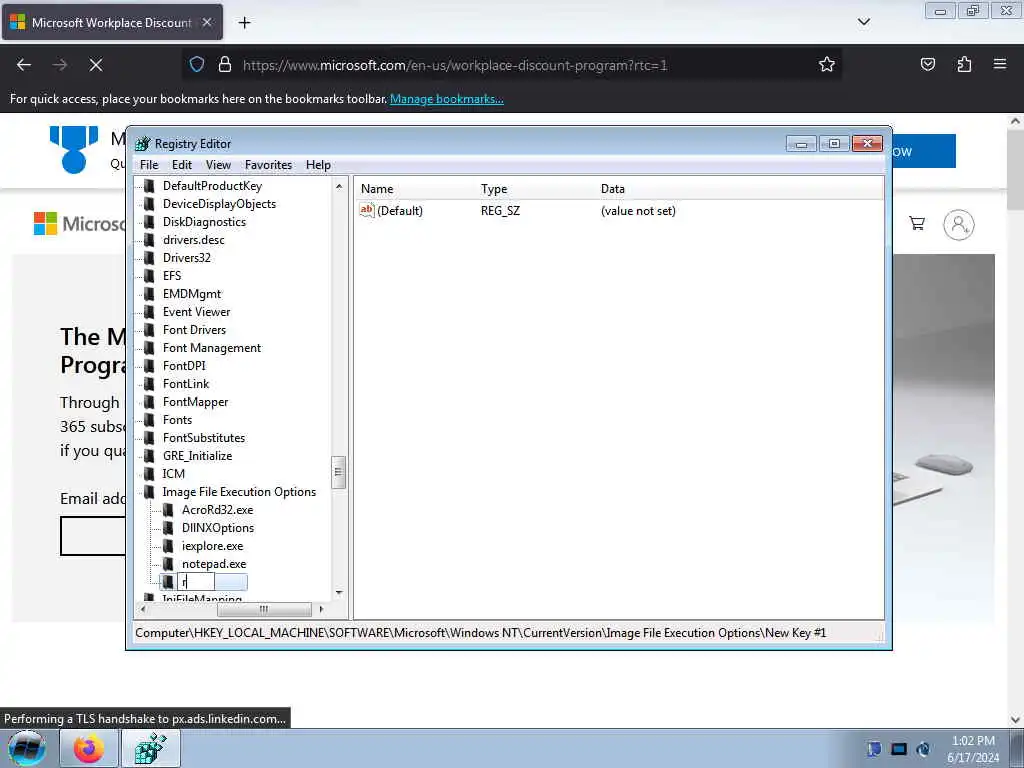Click the REG_SZ type cell
The image size is (1024, 768).
(x=500, y=211)
